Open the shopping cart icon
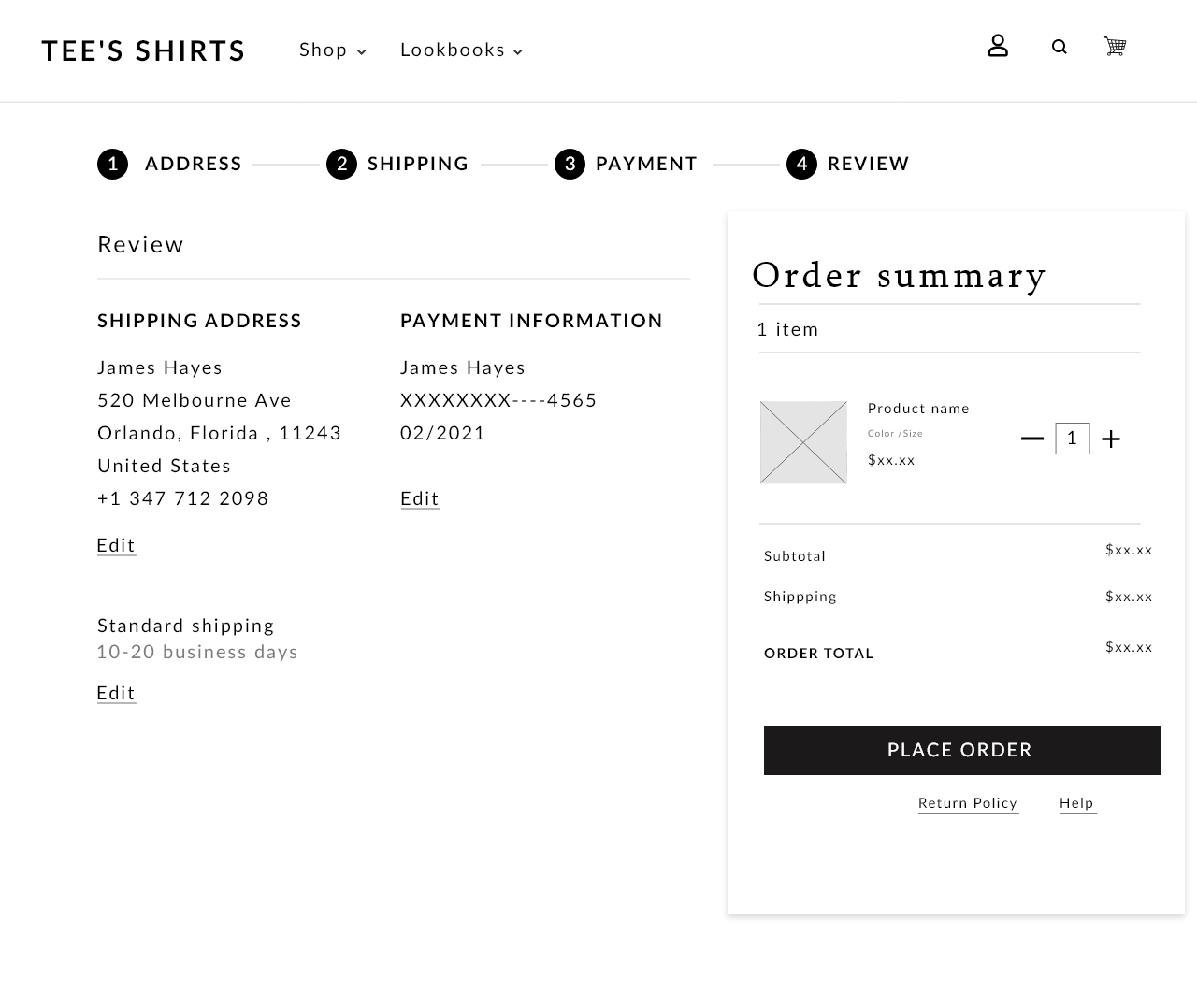1197x1008 pixels. 1115,46
